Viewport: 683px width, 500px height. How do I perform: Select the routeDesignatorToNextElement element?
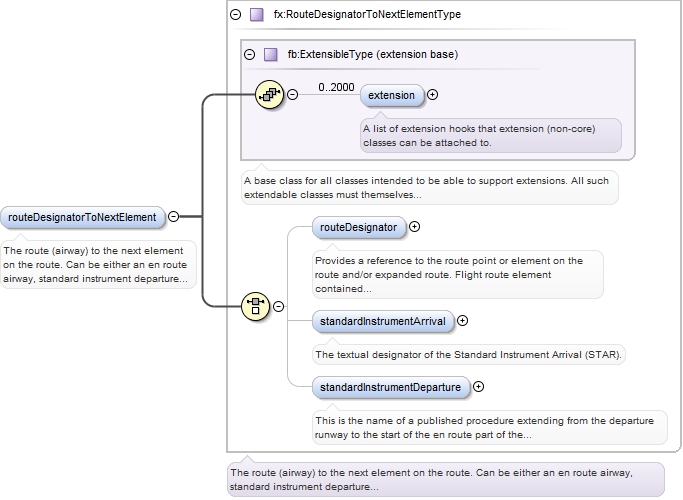(x=83, y=217)
